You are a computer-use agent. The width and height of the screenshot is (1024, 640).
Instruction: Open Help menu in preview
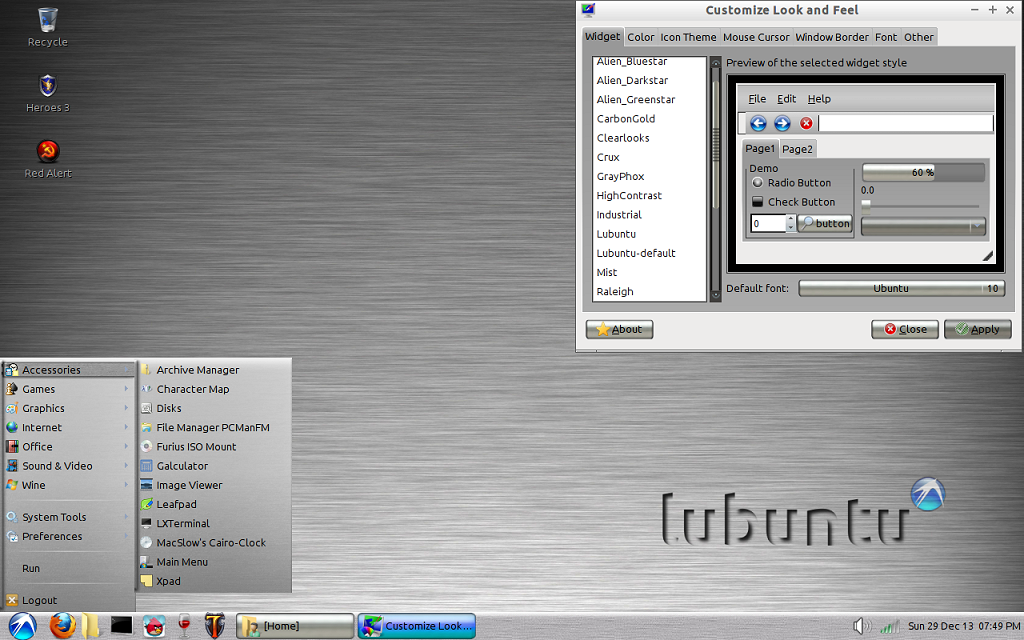click(x=819, y=99)
